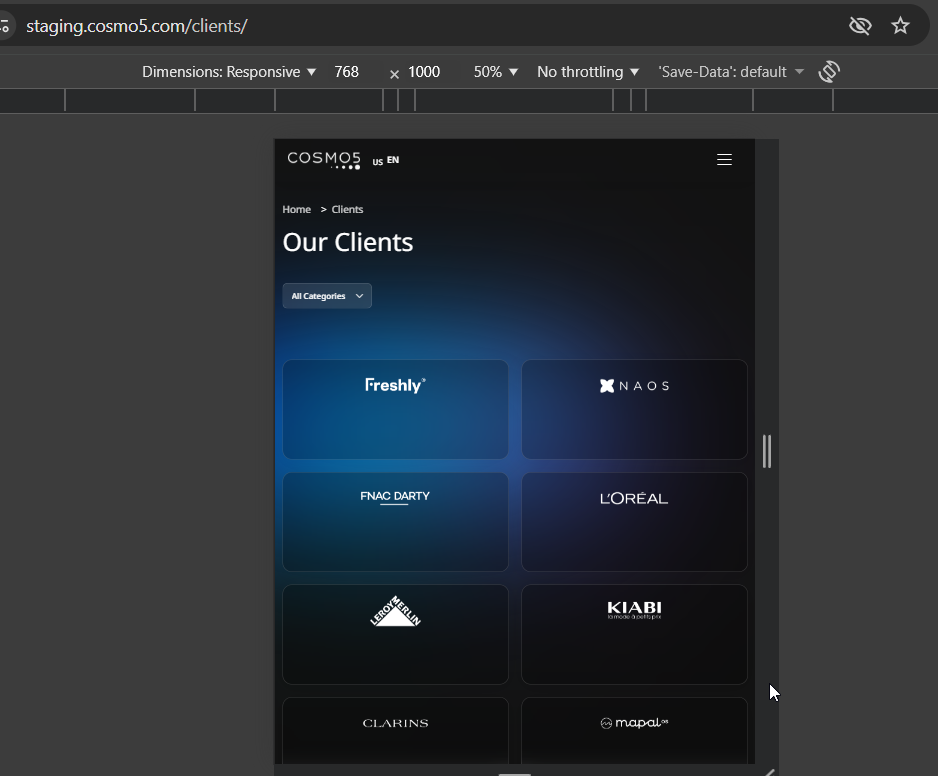Click the viewport height field 1000

(x=424, y=72)
